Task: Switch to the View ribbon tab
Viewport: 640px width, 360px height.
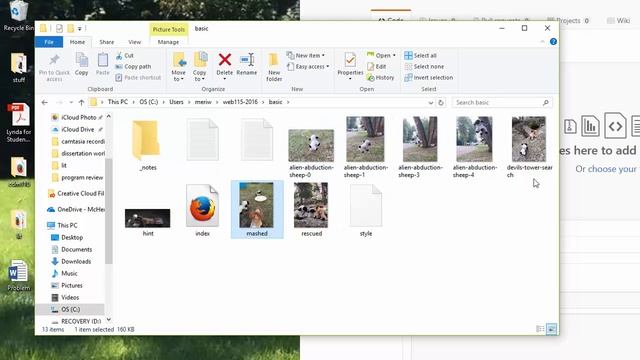Action: click(x=135, y=42)
